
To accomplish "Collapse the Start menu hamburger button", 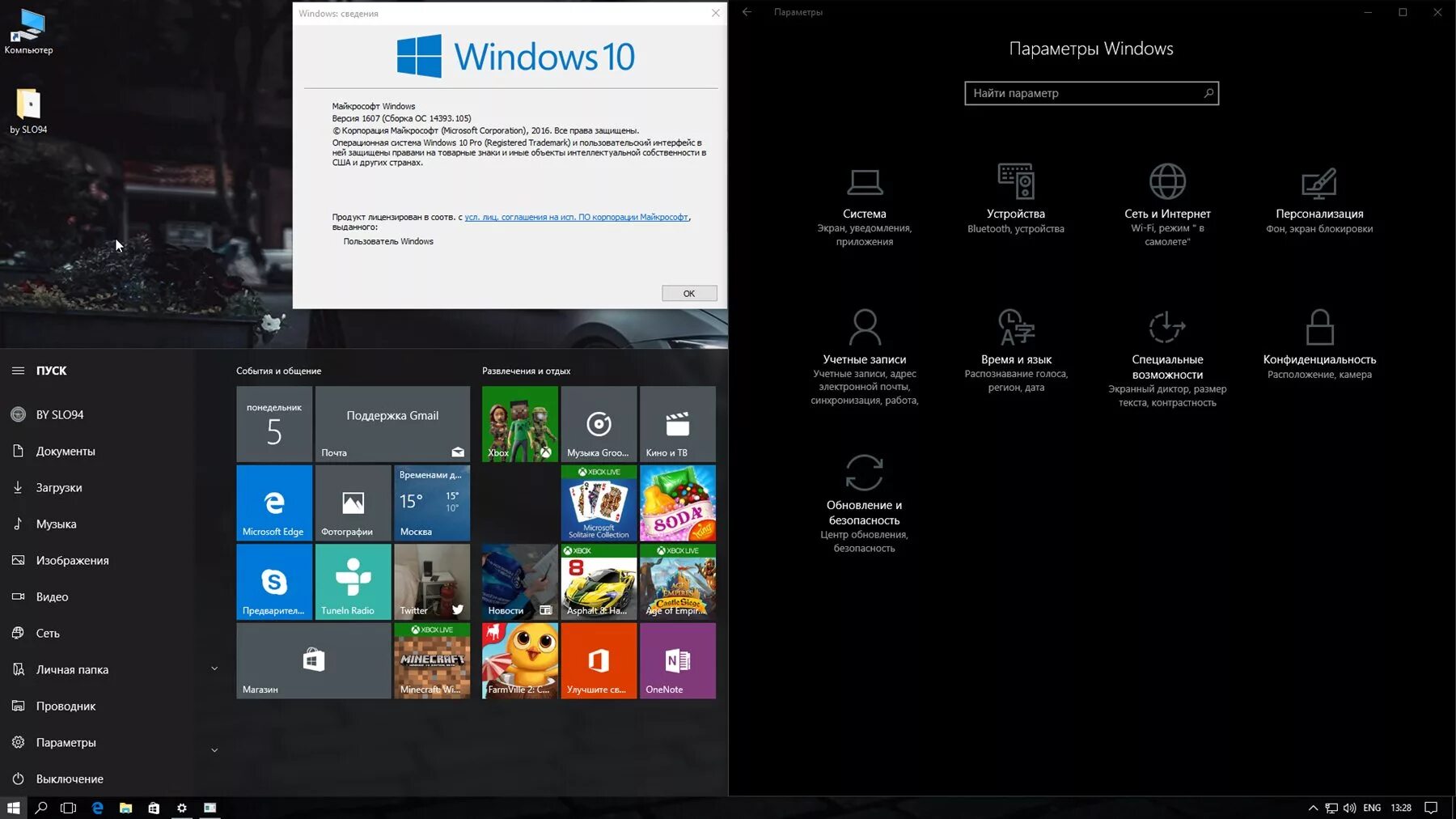I will pyautogui.click(x=18, y=371).
